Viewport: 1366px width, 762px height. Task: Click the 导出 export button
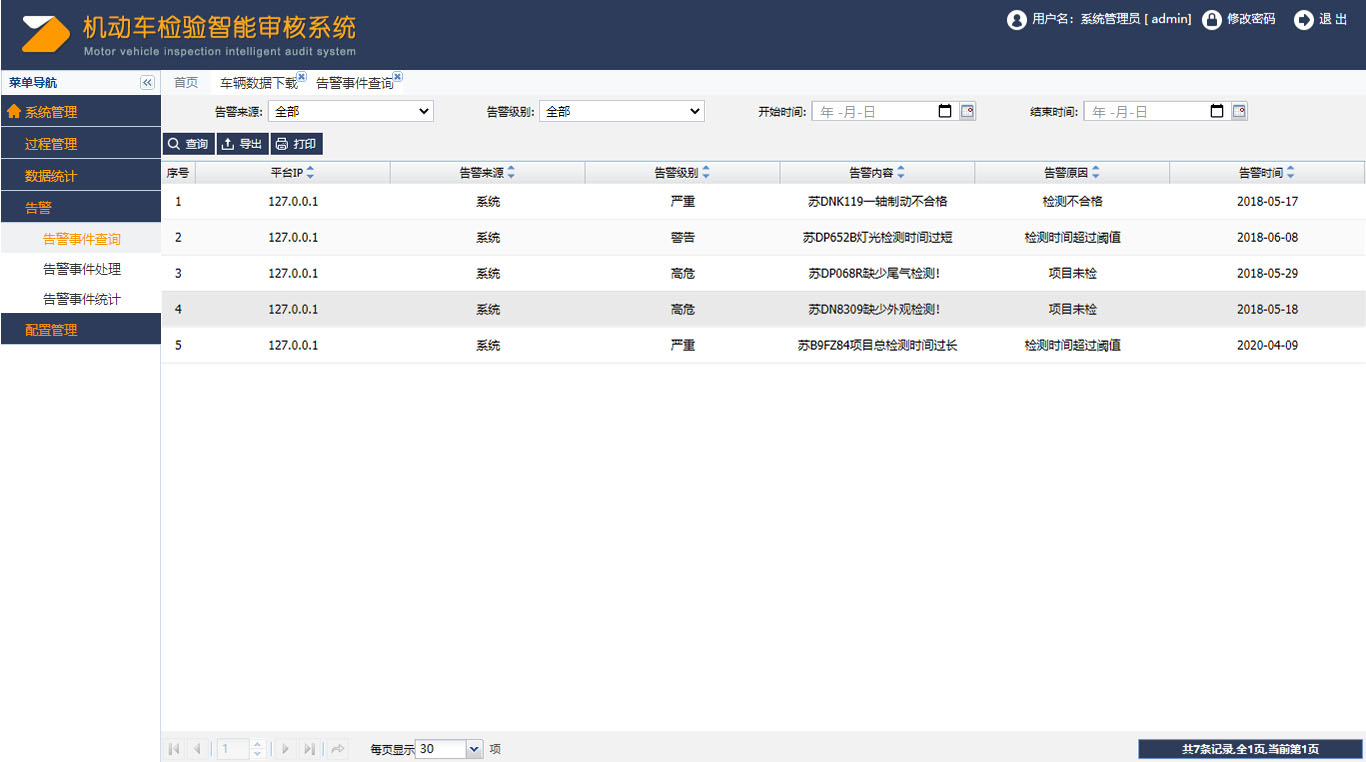[x=242, y=144]
